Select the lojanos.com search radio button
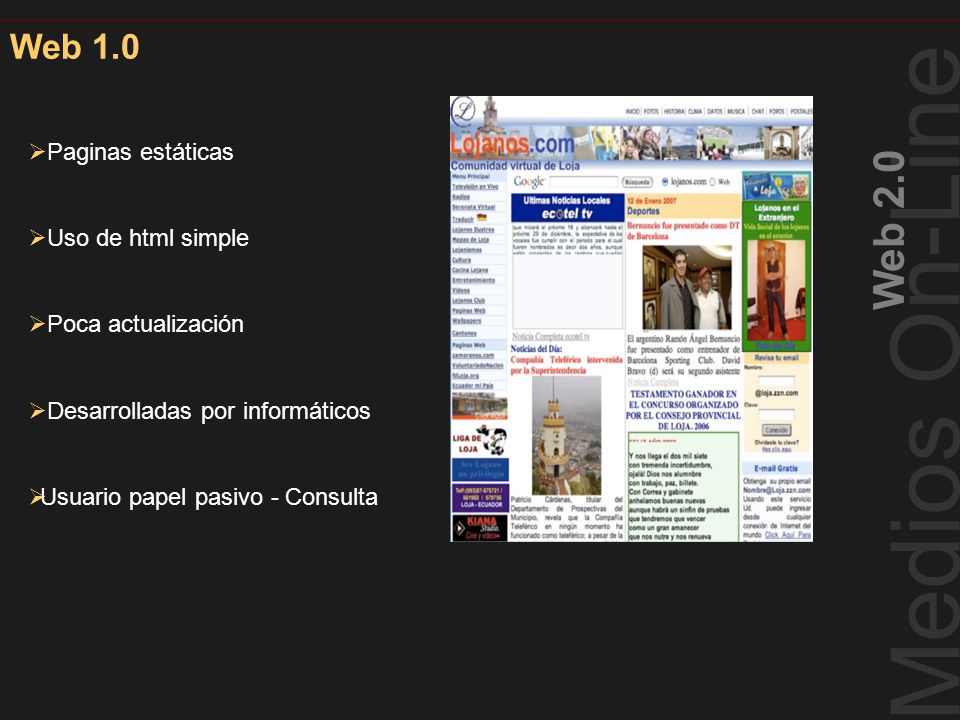 tap(665, 182)
